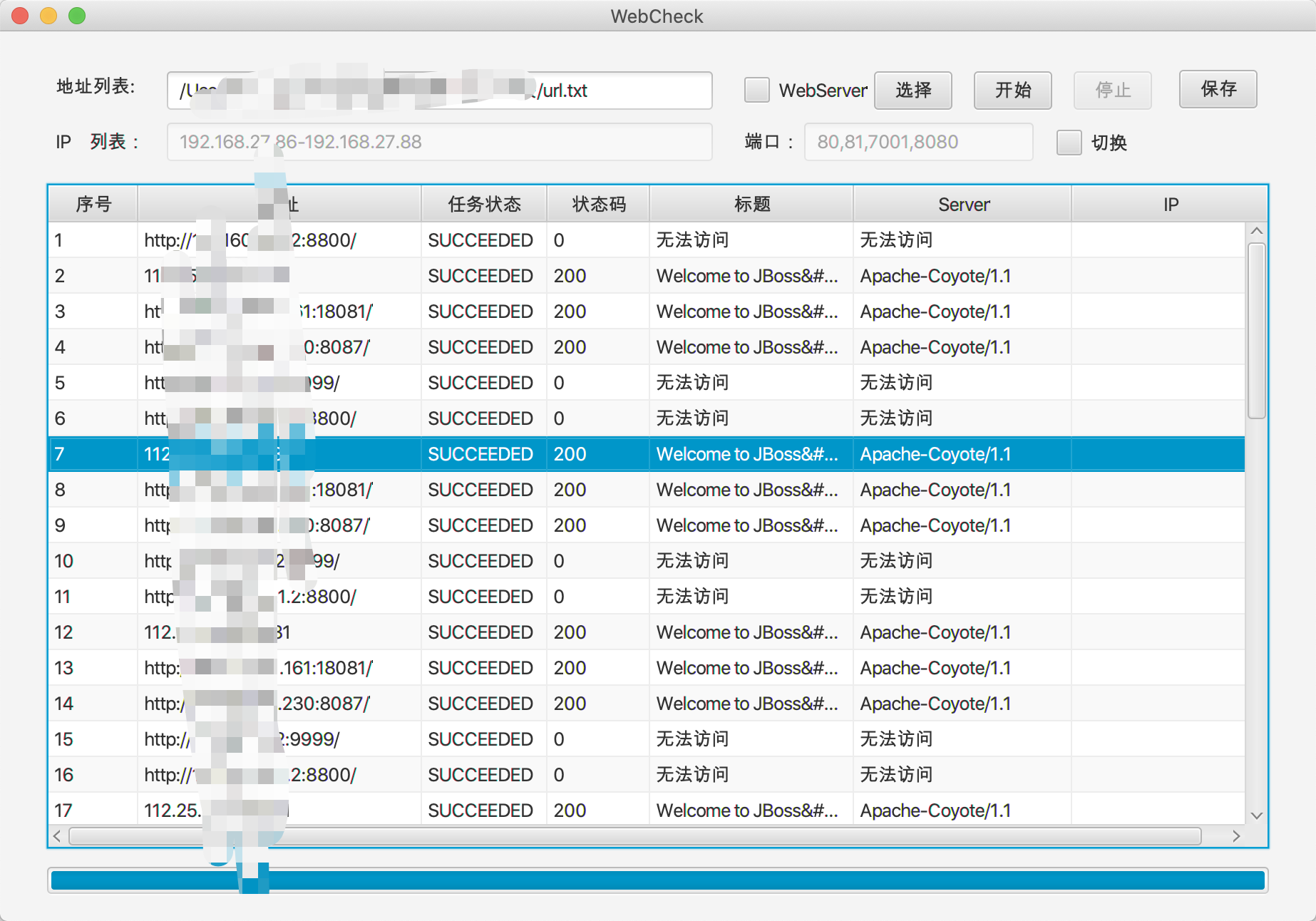1316x921 pixels.
Task: Click the 端口 ports input field
Action: pos(918,142)
